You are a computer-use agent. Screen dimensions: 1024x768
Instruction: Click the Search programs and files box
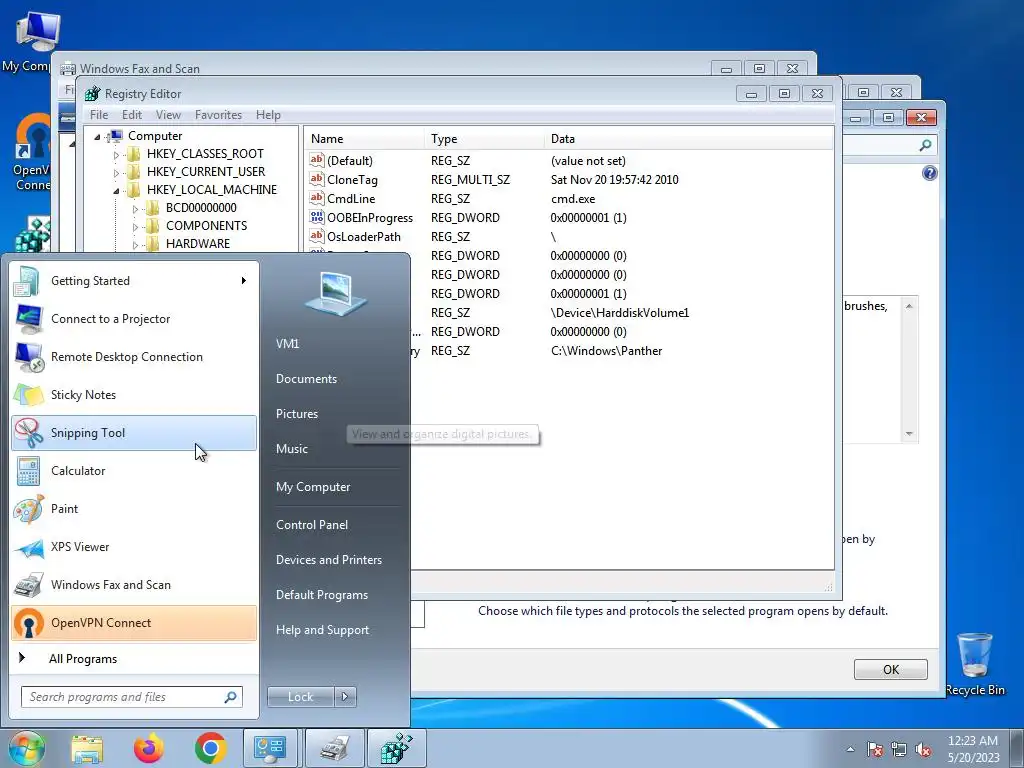tap(131, 697)
